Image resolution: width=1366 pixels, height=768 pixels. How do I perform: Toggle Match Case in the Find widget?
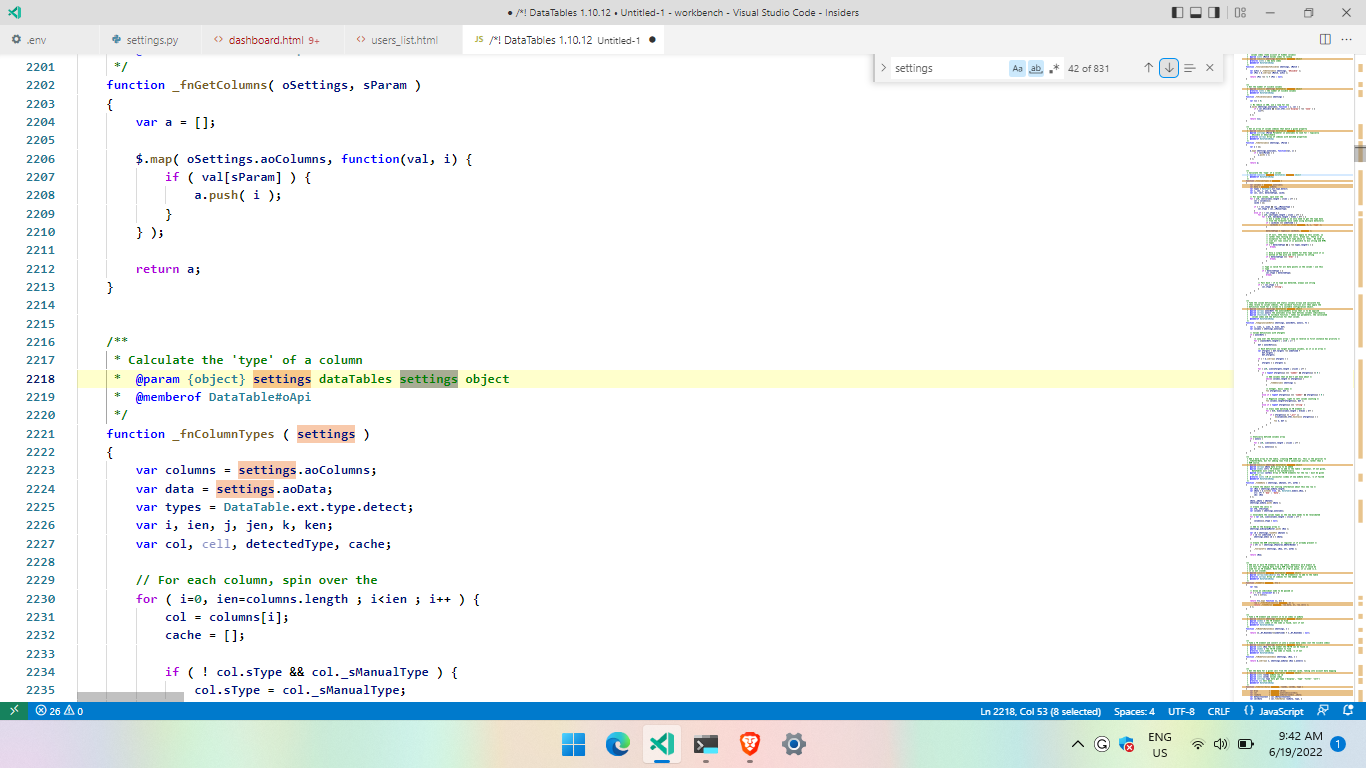click(x=1017, y=67)
